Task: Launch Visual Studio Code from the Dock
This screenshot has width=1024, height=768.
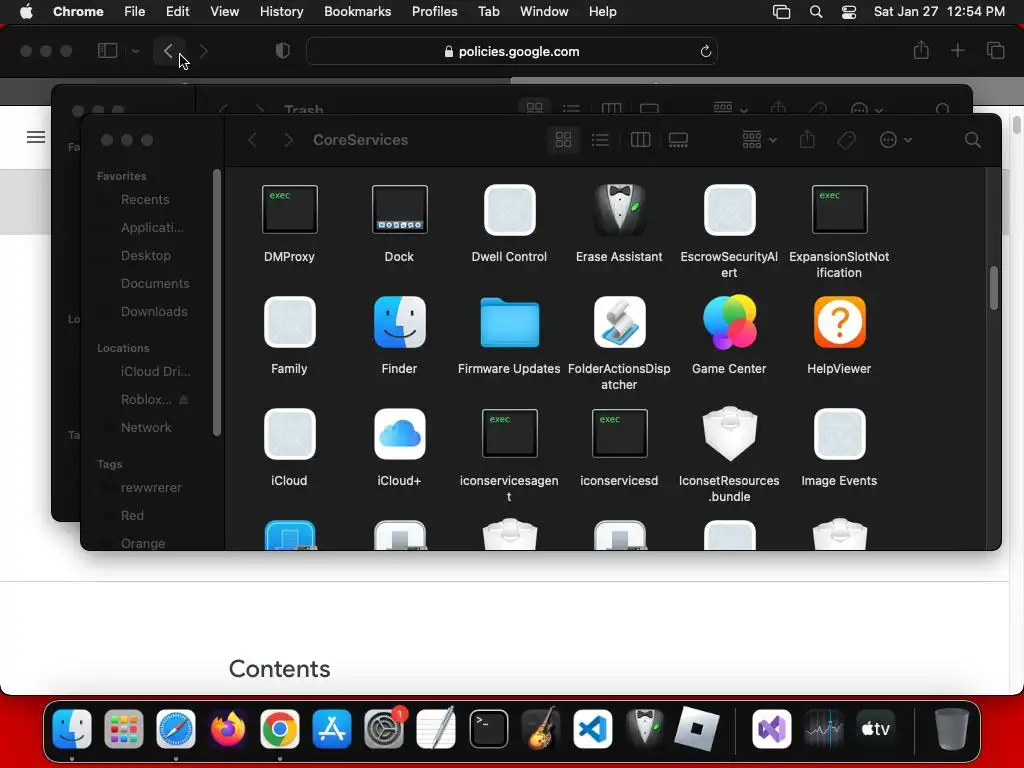Action: click(x=592, y=729)
